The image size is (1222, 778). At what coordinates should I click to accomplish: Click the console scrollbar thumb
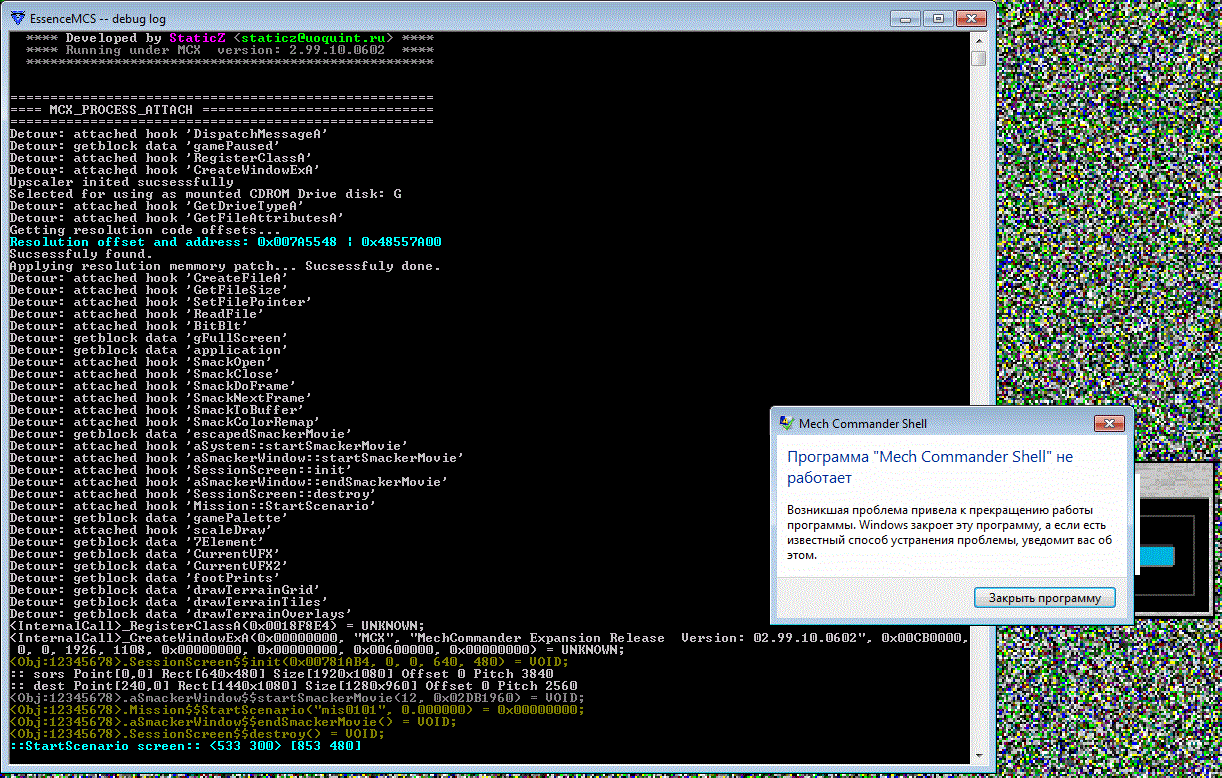978,58
